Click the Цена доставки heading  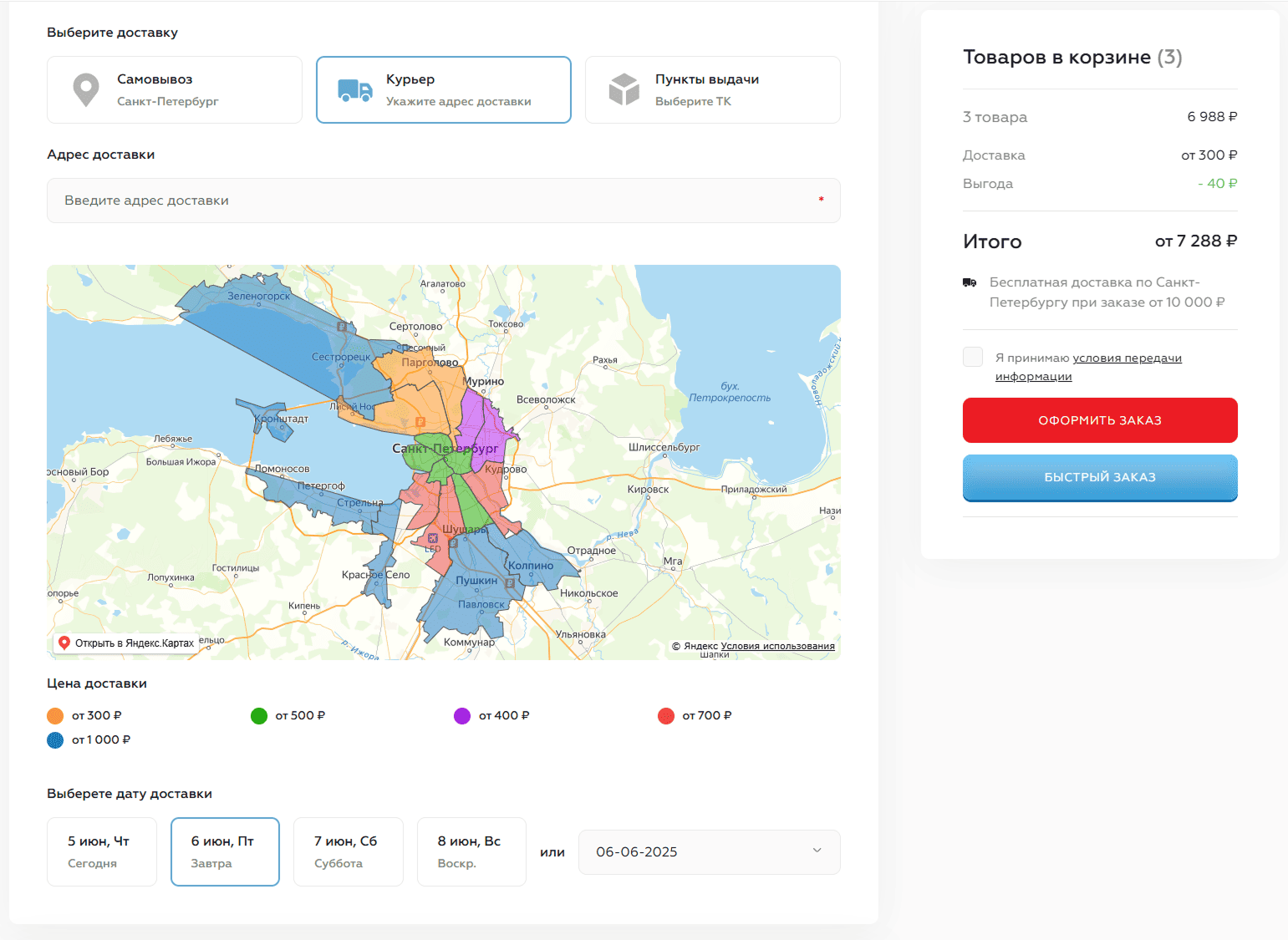pyautogui.click(x=97, y=683)
